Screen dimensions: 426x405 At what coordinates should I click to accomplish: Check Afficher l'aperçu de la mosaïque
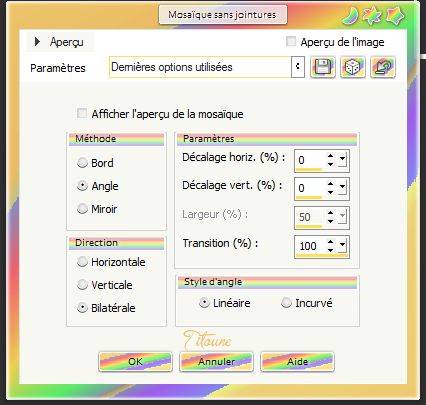pos(82,113)
